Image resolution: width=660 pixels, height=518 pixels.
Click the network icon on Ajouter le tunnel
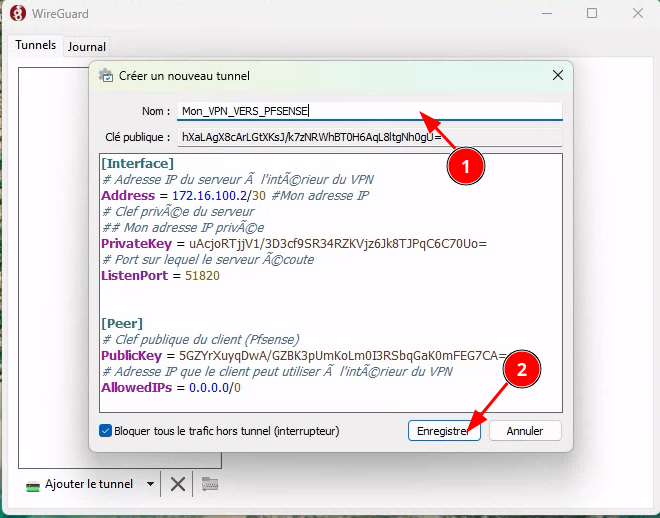[x=33, y=484]
